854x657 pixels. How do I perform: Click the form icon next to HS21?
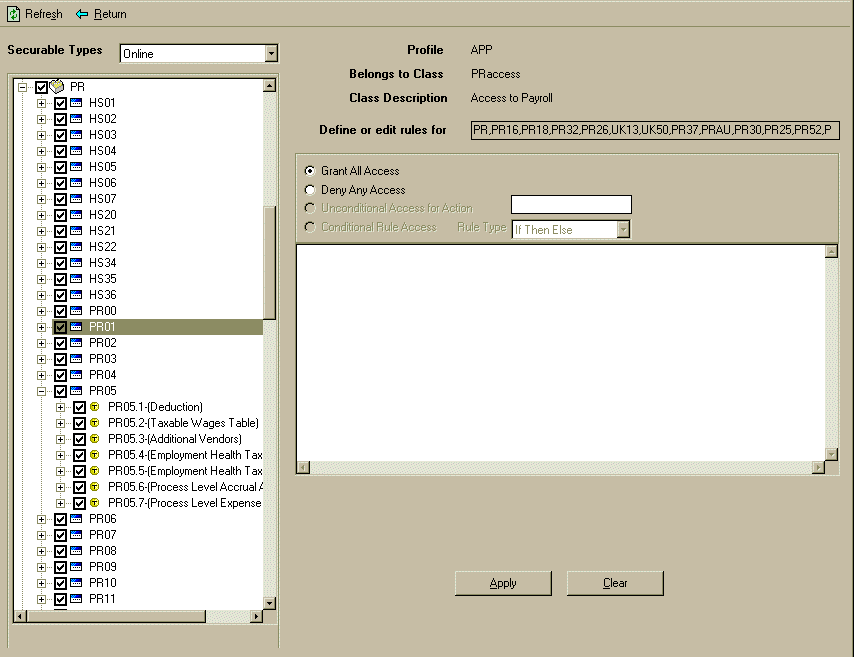[x=77, y=231]
